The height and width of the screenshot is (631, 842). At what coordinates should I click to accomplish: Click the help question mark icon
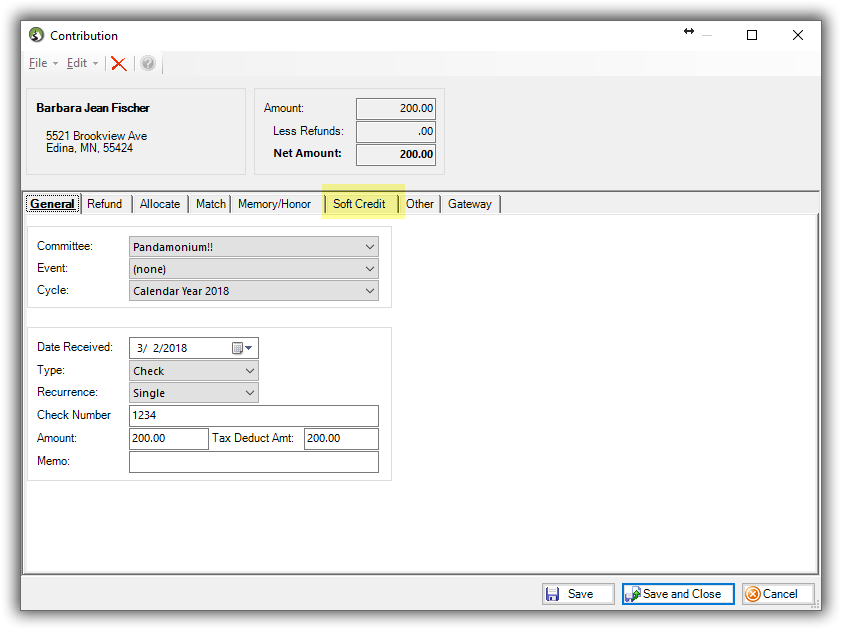point(148,63)
